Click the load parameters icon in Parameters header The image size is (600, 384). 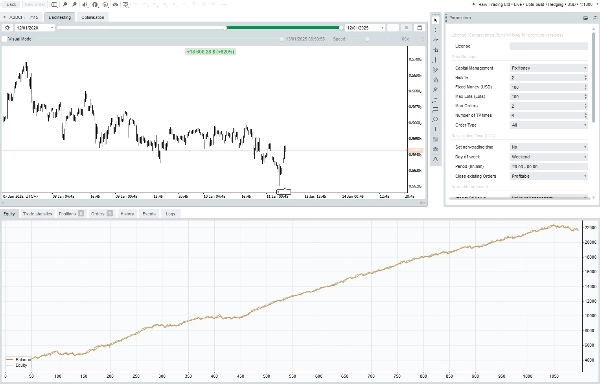[x=585, y=18]
